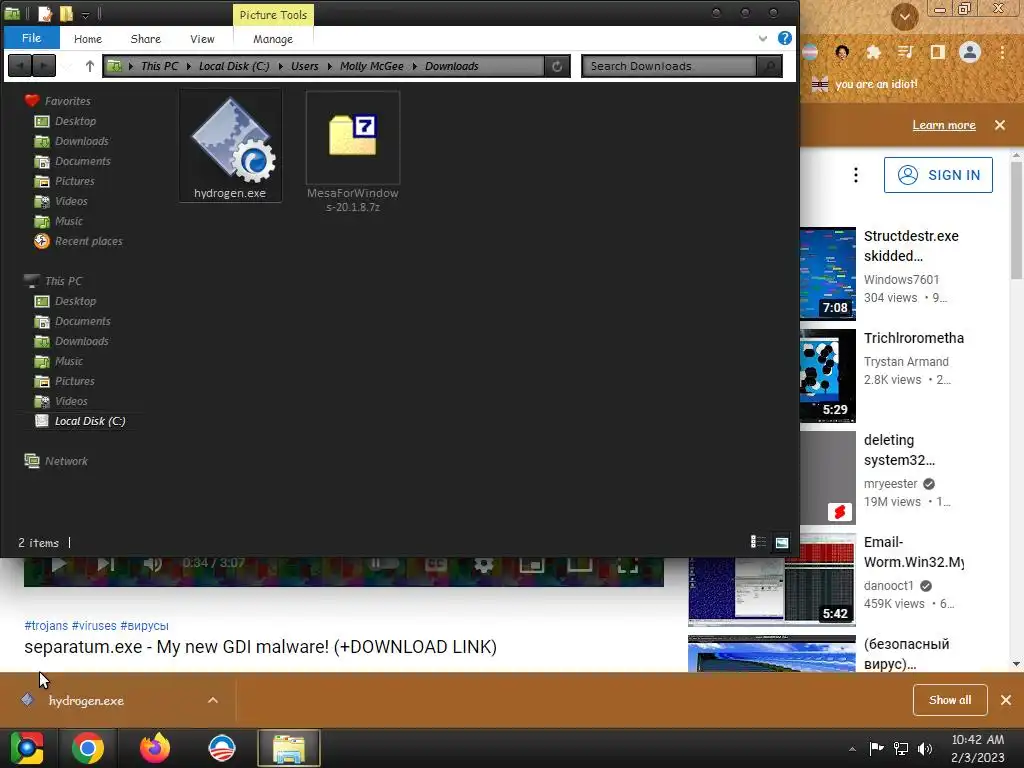This screenshot has height=768, width=1024.
Task: Open the Trichlrorometha video thumbnail
Action: (x=828, y=376)
